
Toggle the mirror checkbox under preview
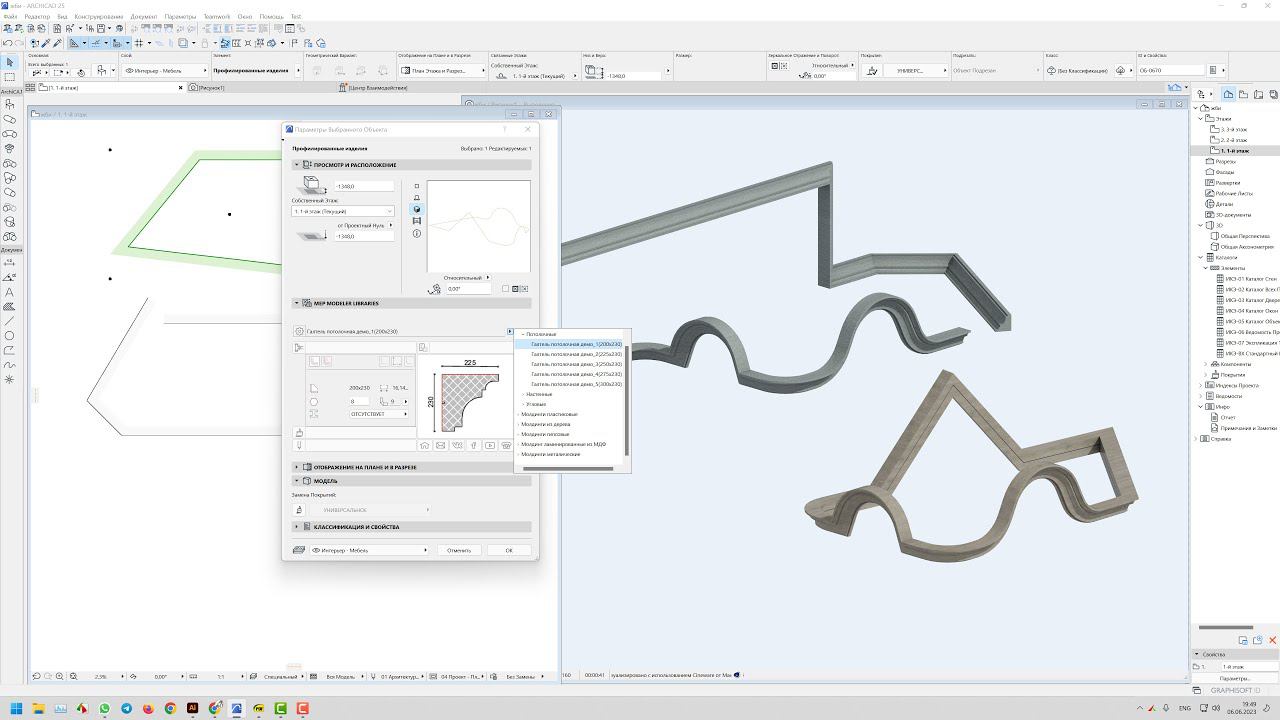click(505, 289)
